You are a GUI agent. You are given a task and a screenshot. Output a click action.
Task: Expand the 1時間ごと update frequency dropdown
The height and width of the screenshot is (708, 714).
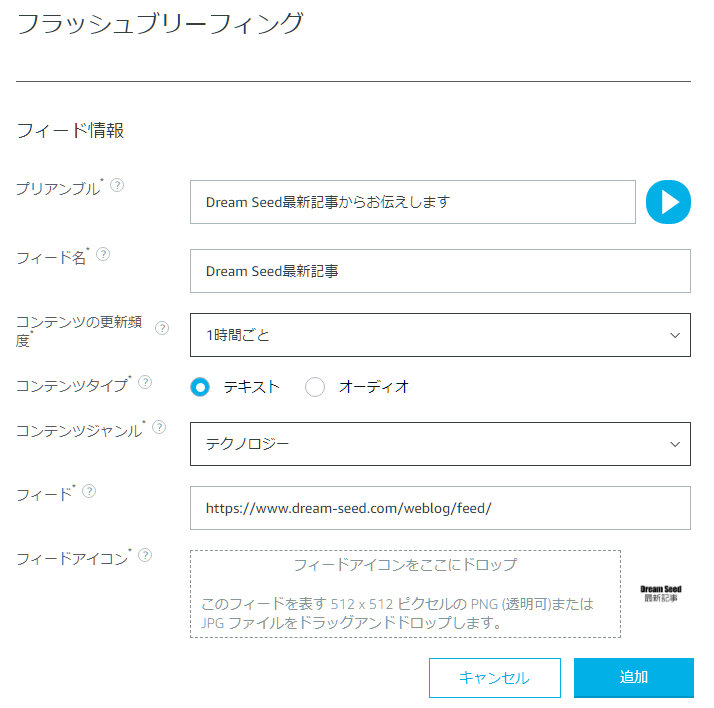pos(440,335)
